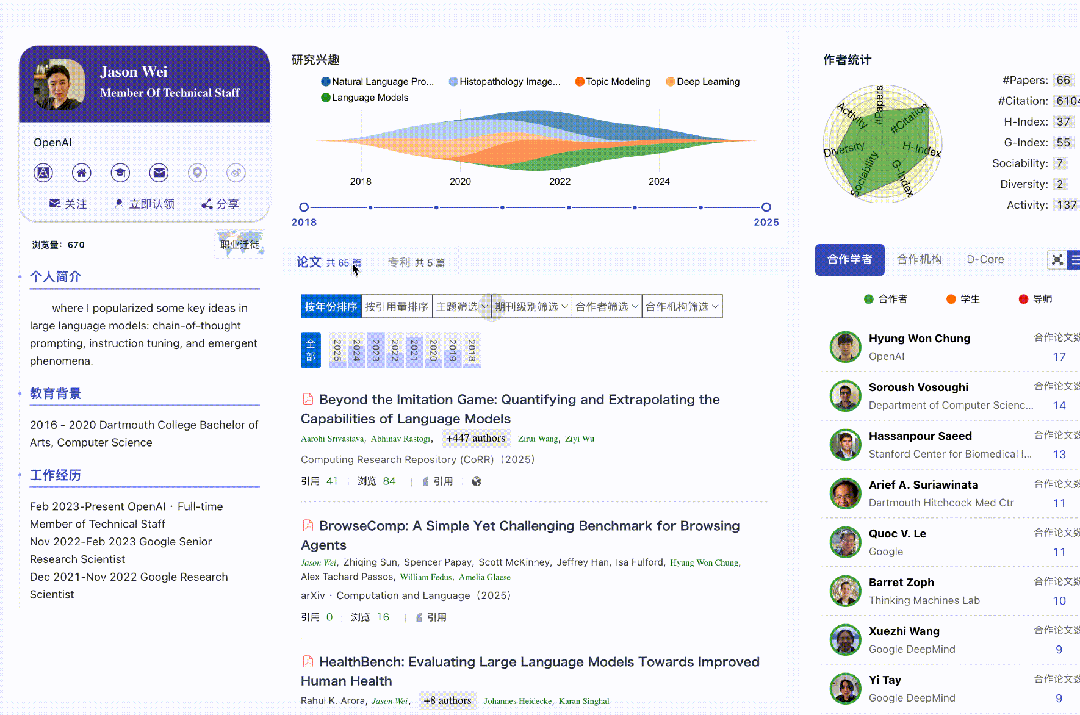Click the 2025 end handle of timeline slider

pos(766,207)
